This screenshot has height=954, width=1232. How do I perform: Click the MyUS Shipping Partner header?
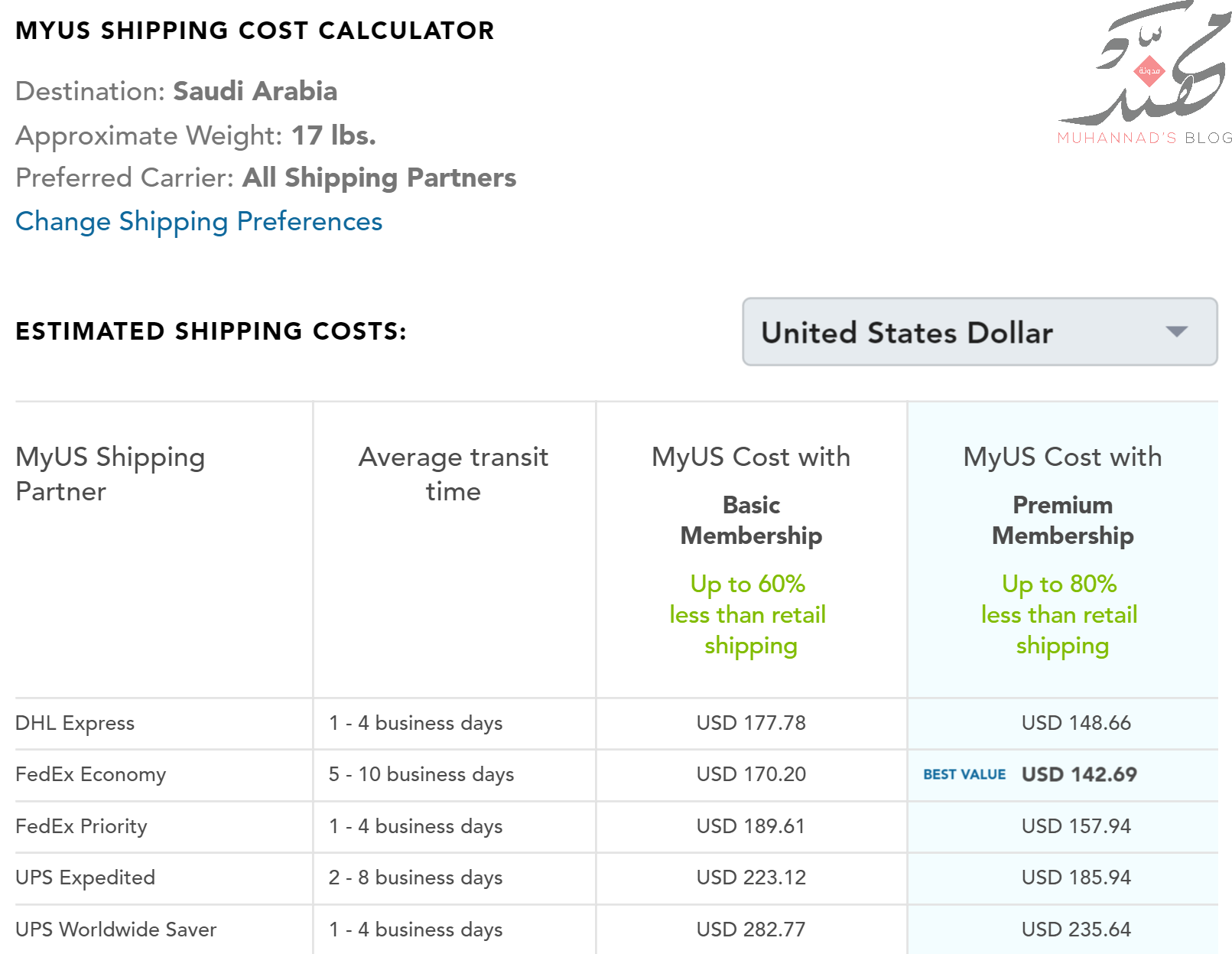[x=110, y=474]
